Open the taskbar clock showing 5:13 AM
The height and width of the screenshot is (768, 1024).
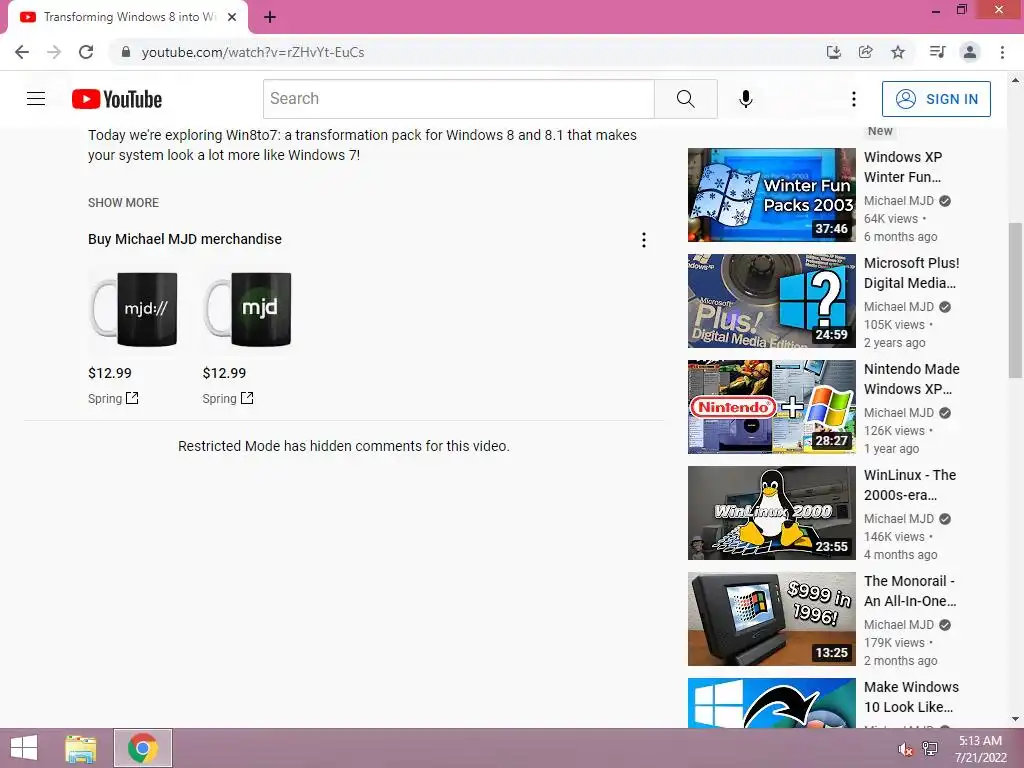tap(980, 749)
